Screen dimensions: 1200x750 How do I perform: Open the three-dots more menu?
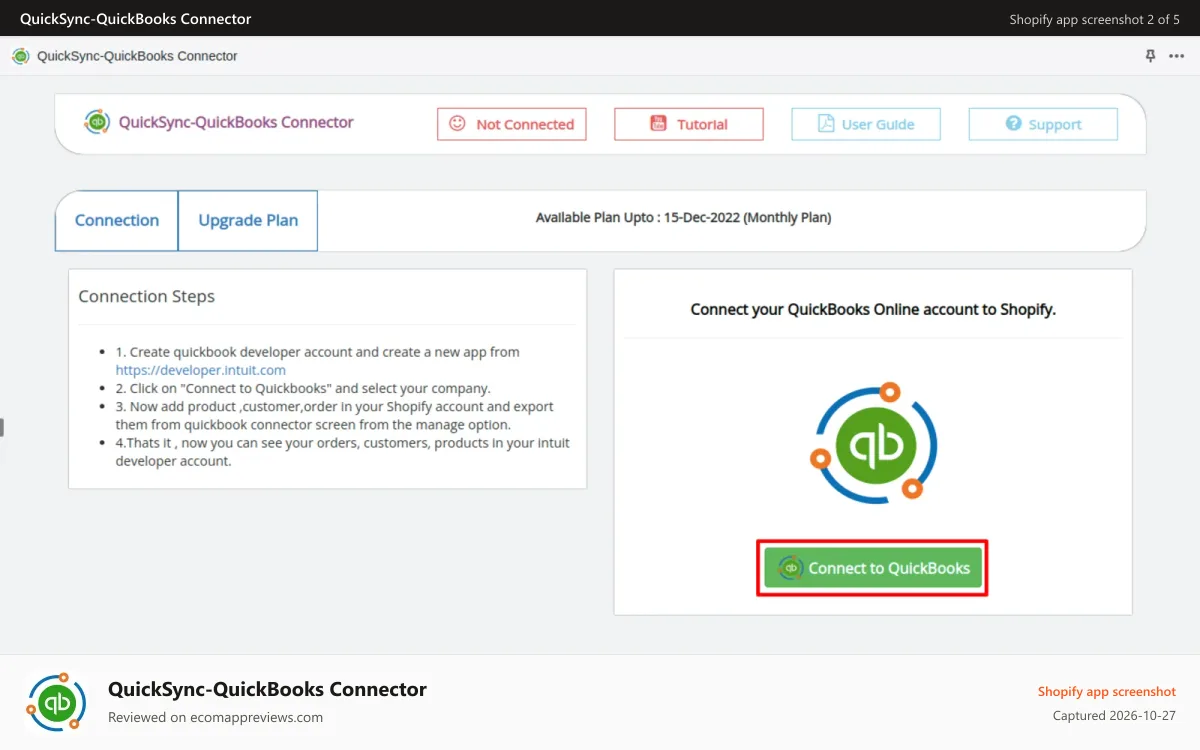coord(1176,56)
